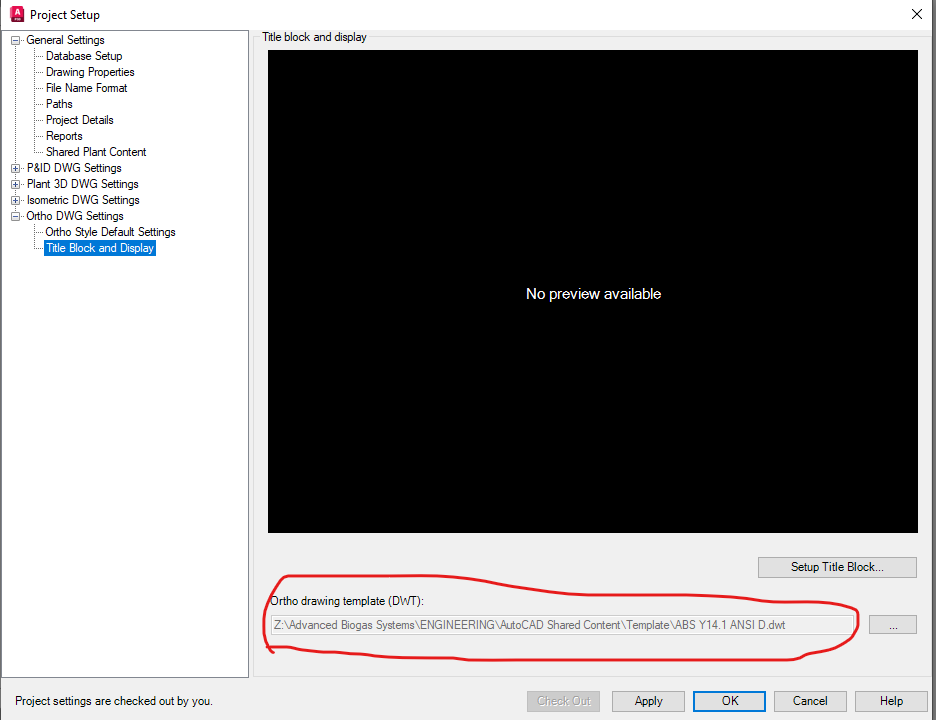Select the Paths settings entry
936x720 pixels.
pyautogui.click(x=61, y=104)
